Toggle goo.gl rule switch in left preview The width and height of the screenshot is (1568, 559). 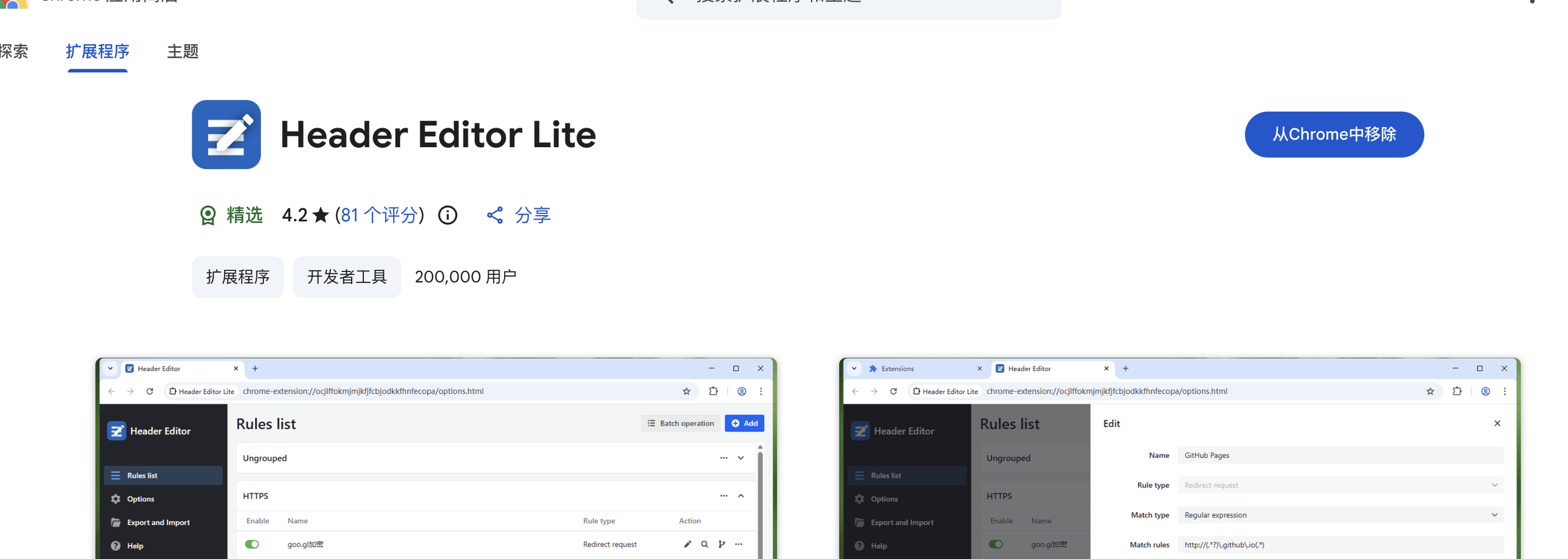pyautogui.click(x=252, y=544)
